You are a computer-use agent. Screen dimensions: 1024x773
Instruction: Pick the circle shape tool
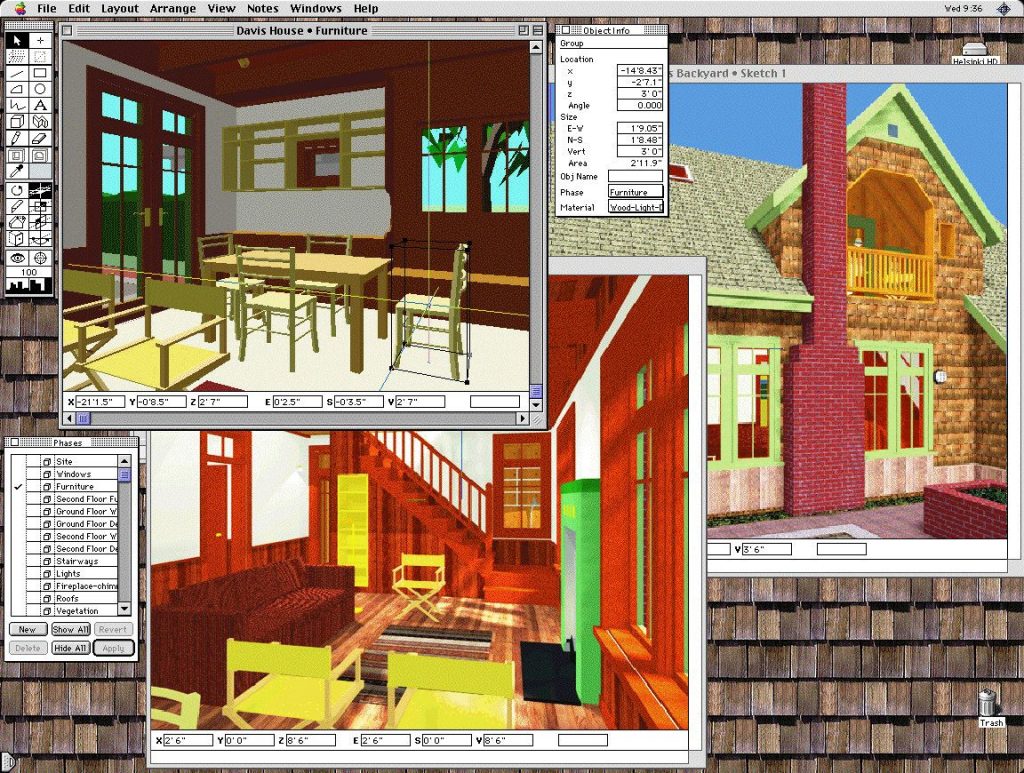pos(40,89)
